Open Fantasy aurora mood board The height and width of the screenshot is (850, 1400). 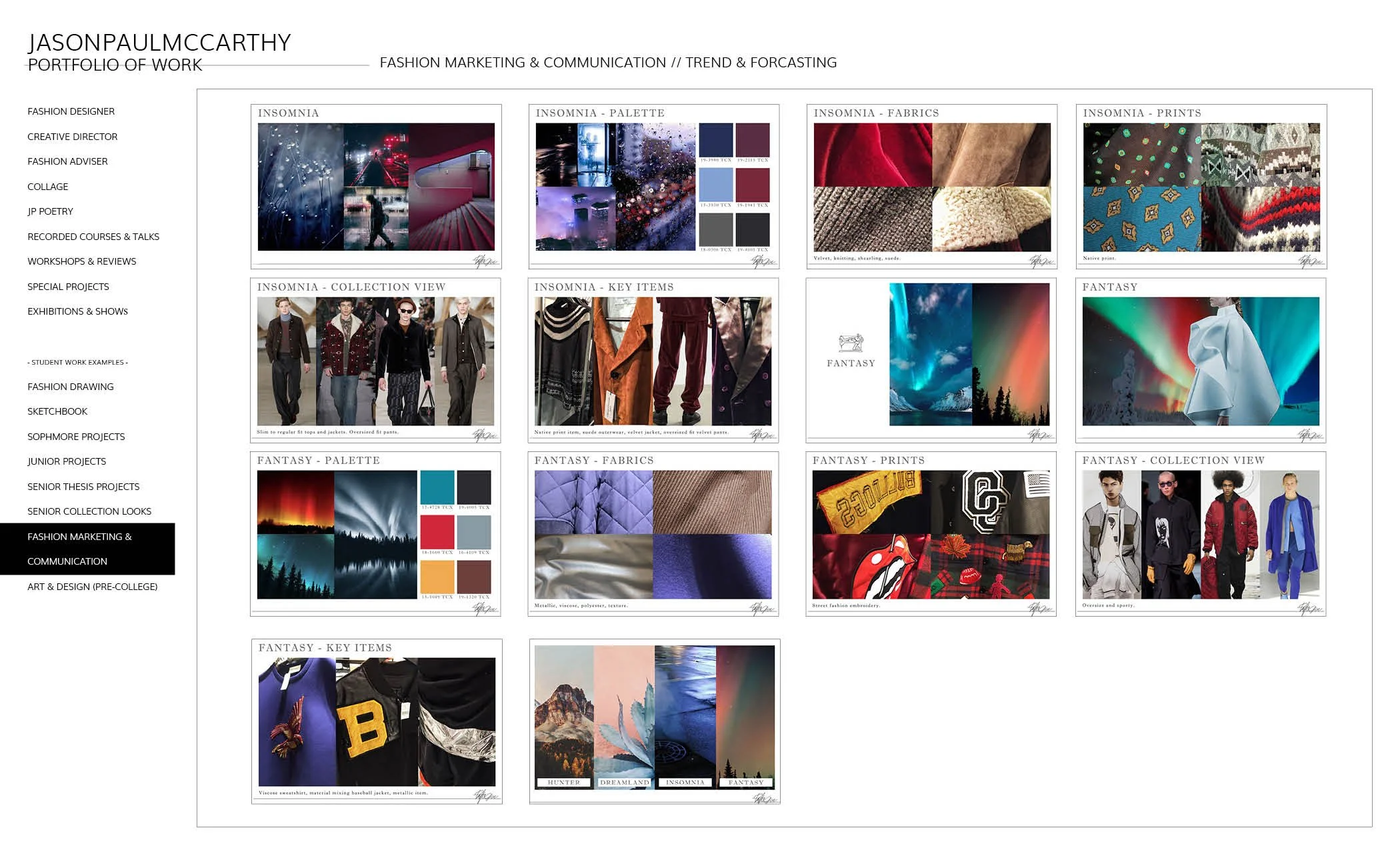pos(1201,361)
